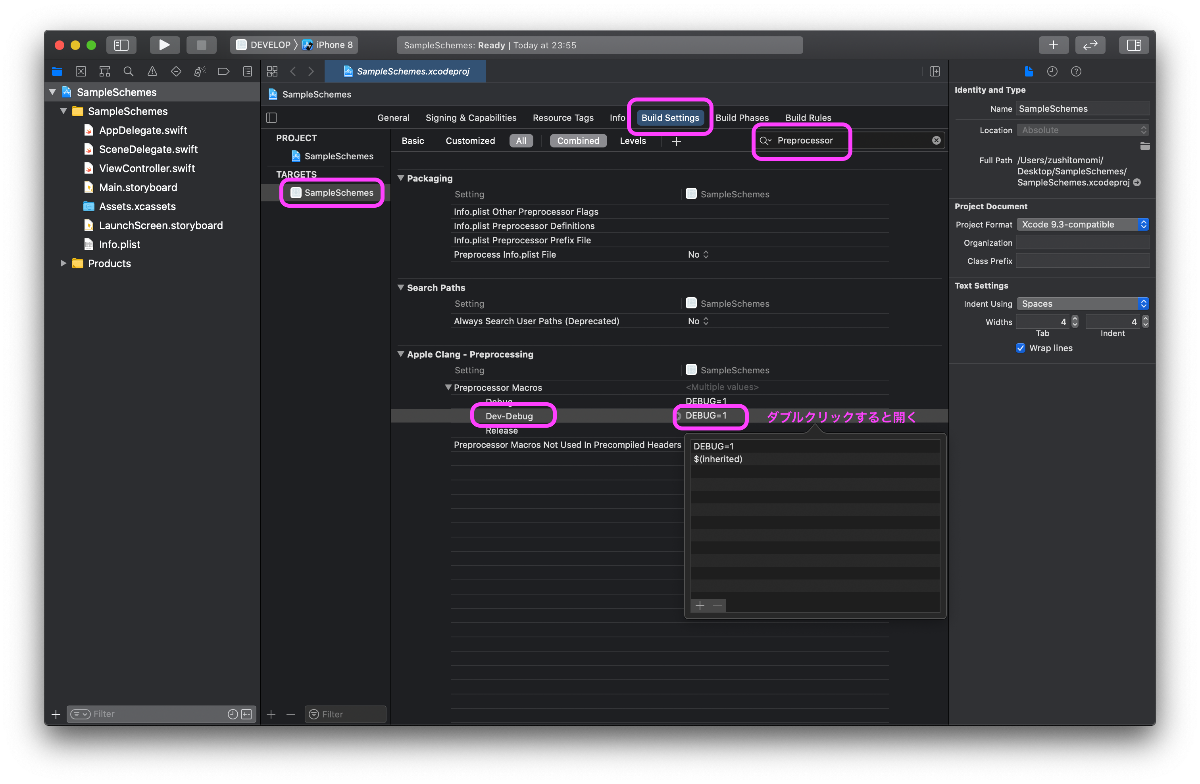Select SampleSchemes under TARGETS
The height and width of the screenshot is (784, 1200).
(331, 192)
